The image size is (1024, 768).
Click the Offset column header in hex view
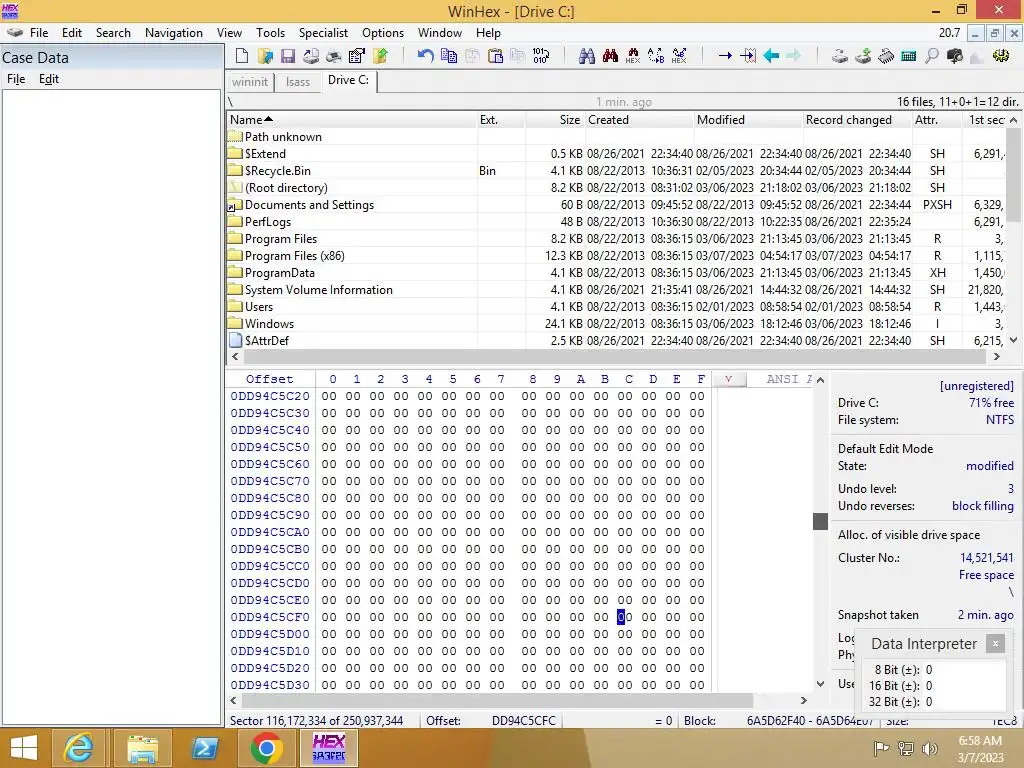pos(270,379)
